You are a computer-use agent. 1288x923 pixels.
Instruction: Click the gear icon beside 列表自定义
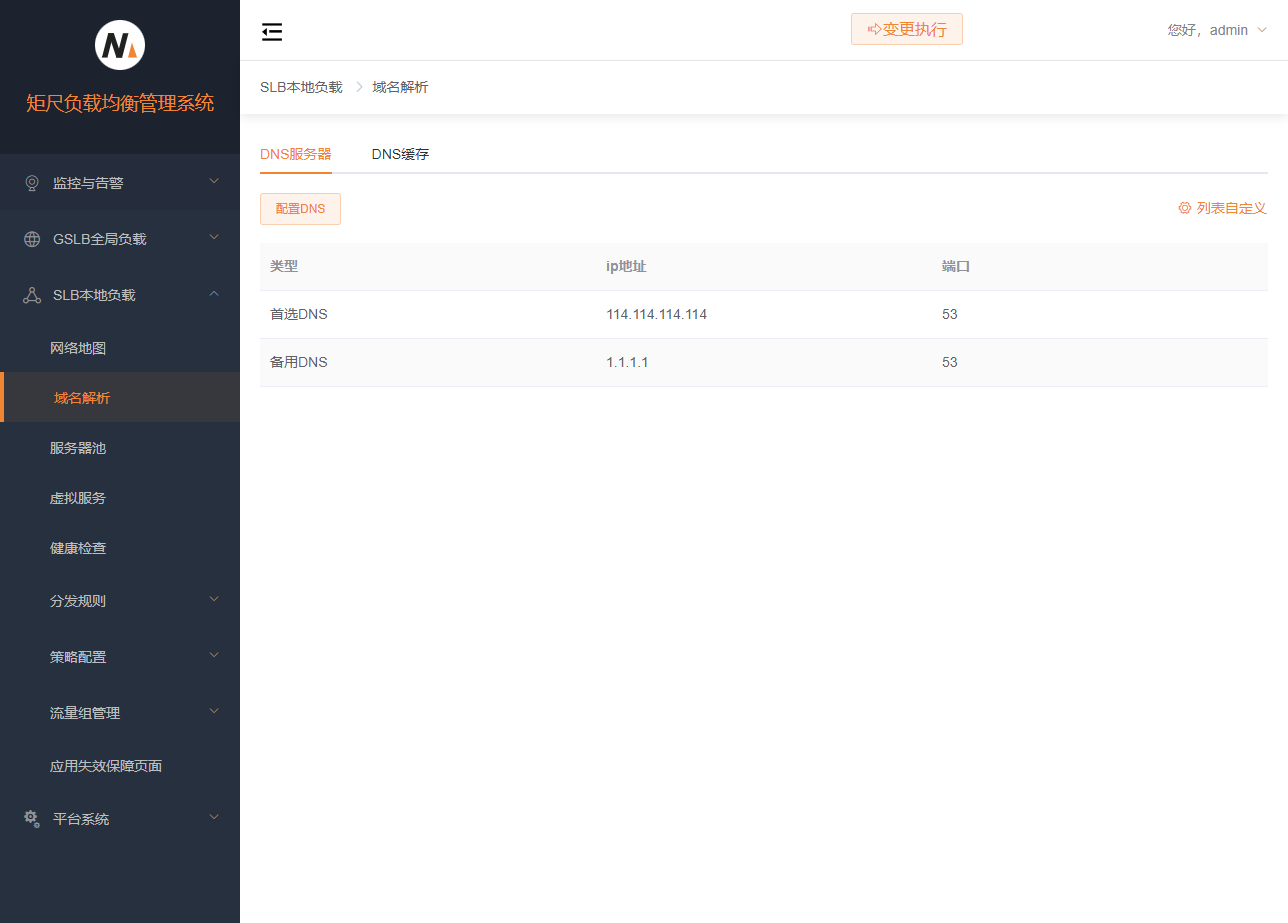pos(1184,208)
